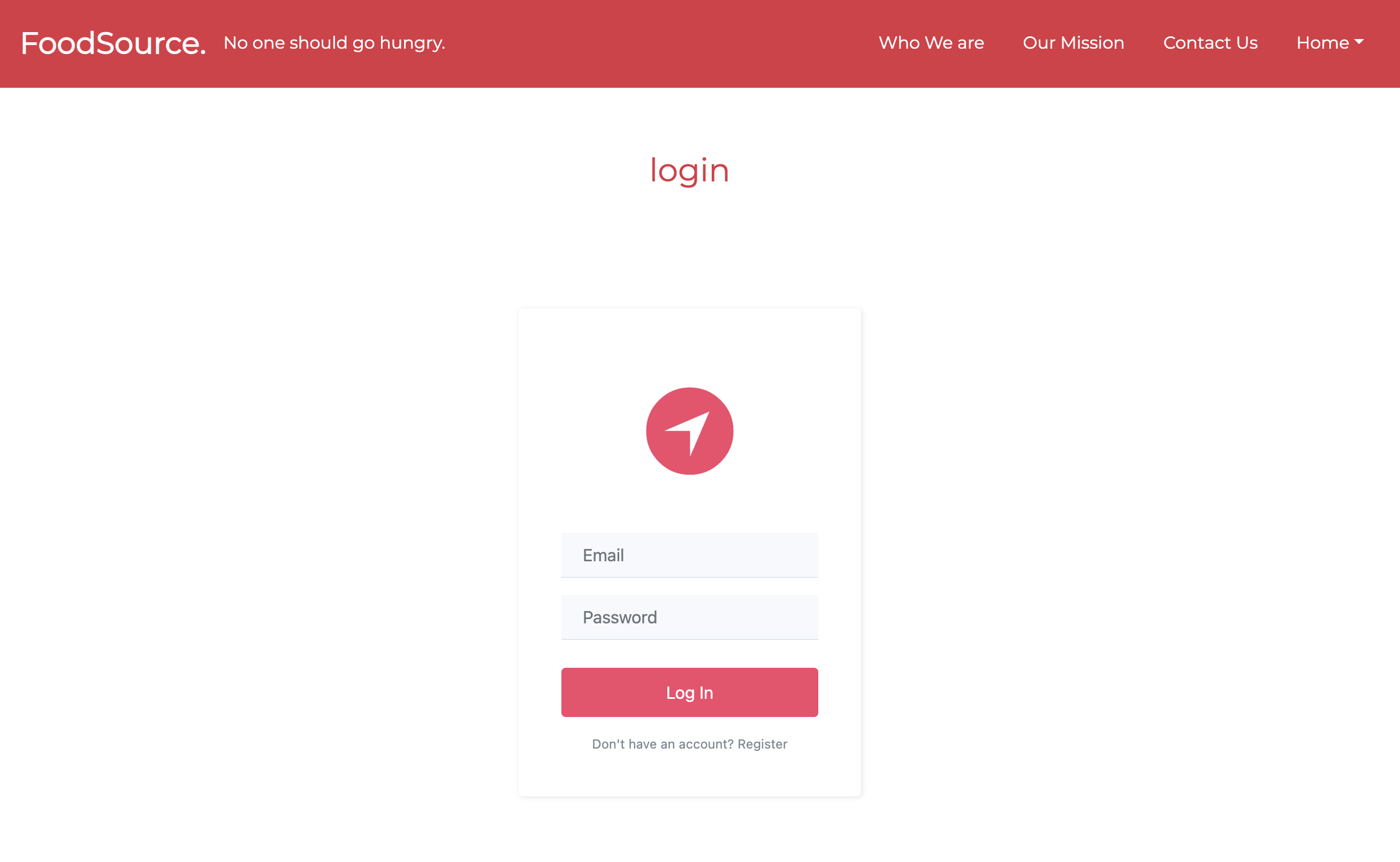Click the 'Don't have an account?' text
1400x862 pixels.
click(x=663, y=744)
